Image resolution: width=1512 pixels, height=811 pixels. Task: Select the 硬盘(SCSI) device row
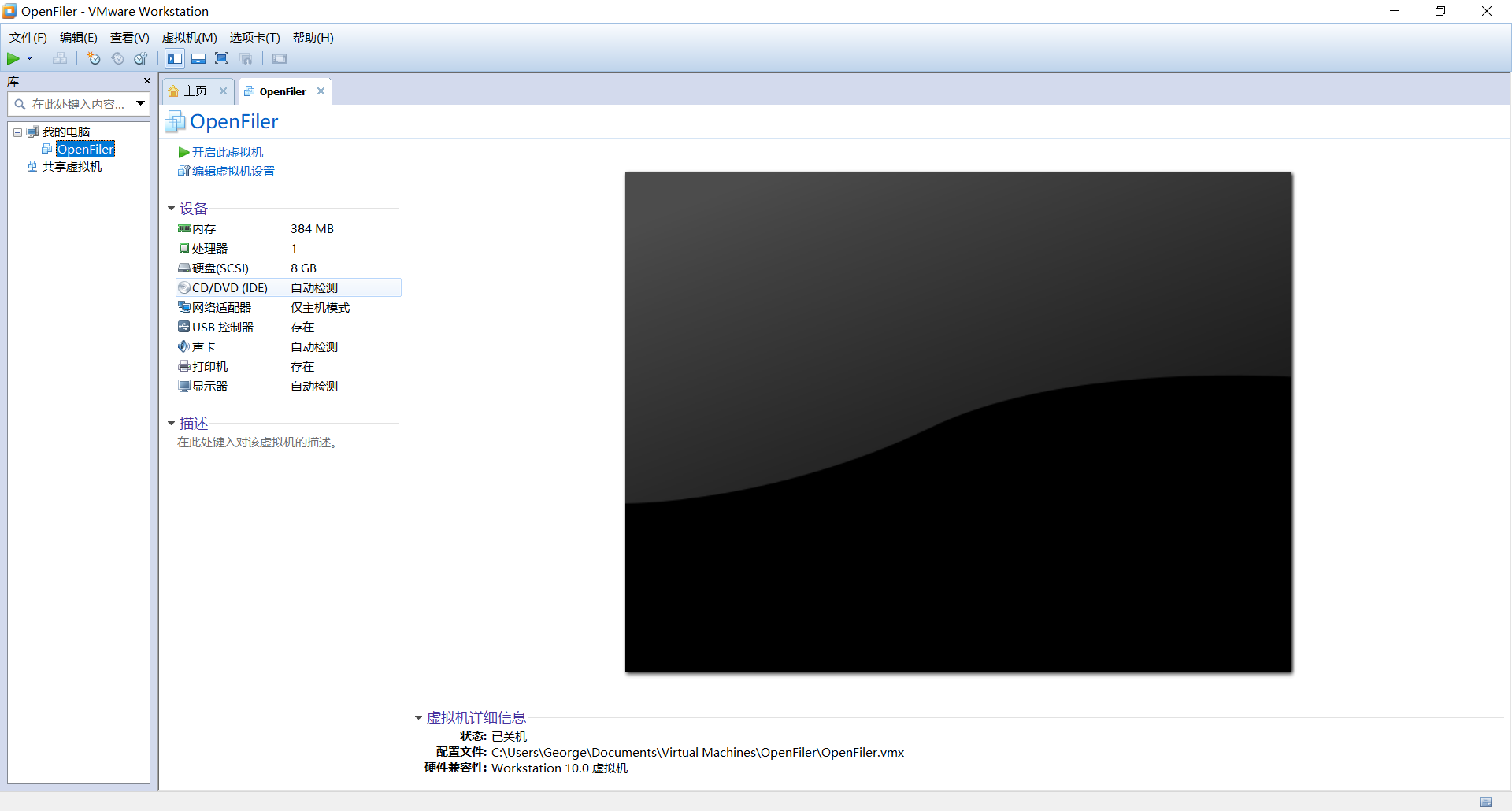tap(288, 268)
